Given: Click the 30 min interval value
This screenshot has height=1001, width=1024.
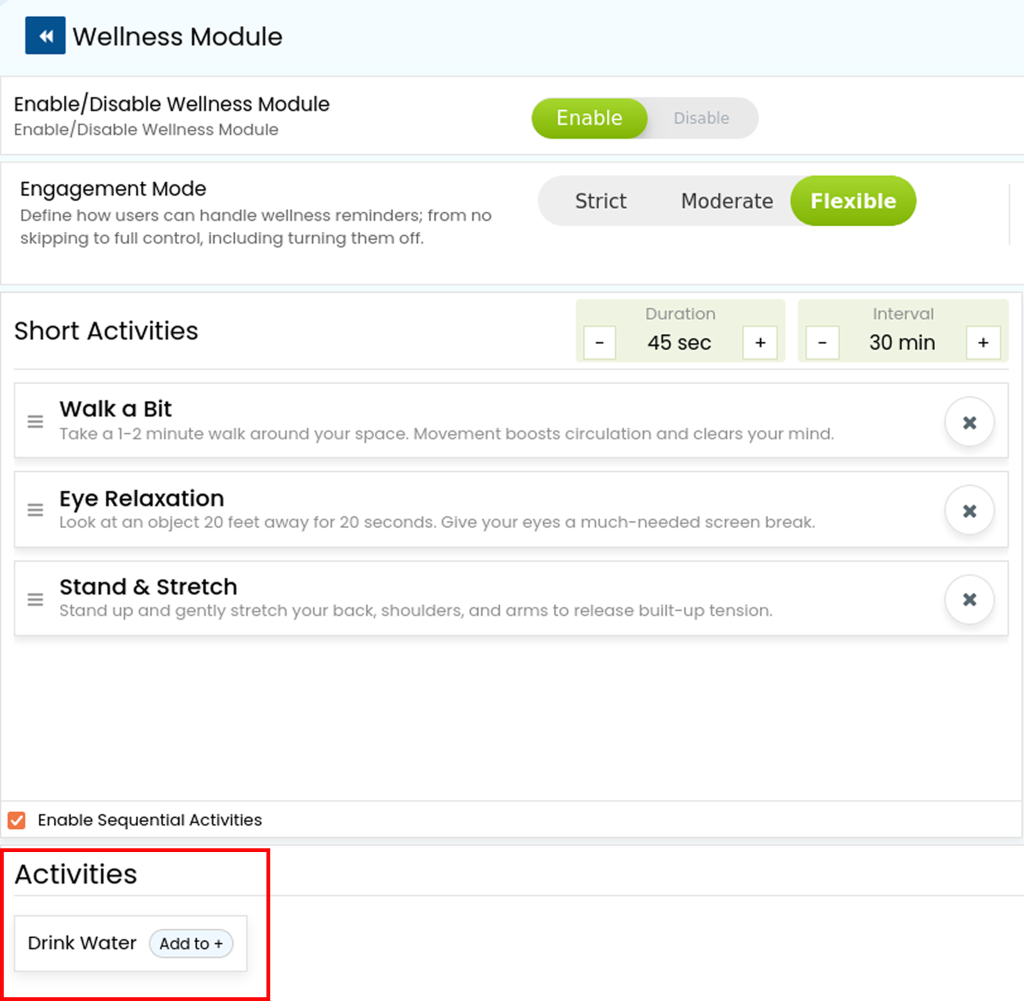Looking at the screenshot, I should (902, 343).
